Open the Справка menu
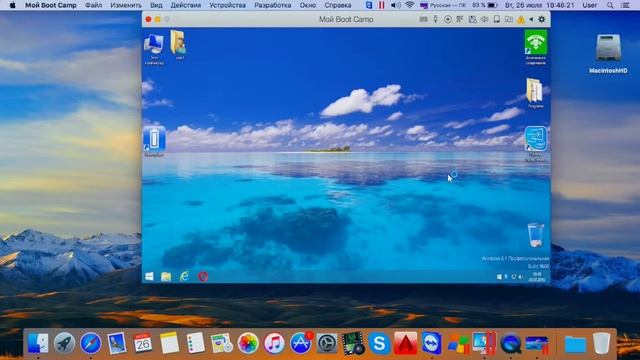Viewport: 640px width, 360px height. coord(338,5)
